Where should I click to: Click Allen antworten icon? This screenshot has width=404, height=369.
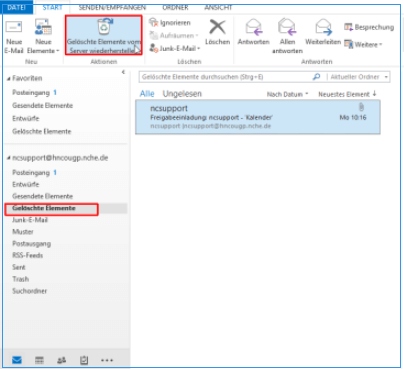click(287, 27)
